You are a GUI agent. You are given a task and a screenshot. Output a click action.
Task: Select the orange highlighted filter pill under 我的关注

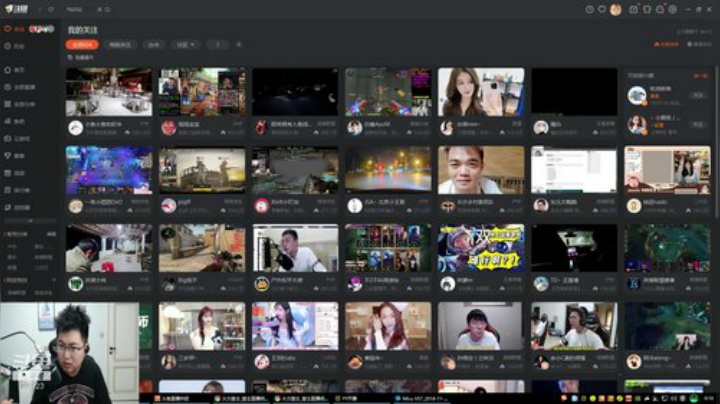tap(82, 45)
